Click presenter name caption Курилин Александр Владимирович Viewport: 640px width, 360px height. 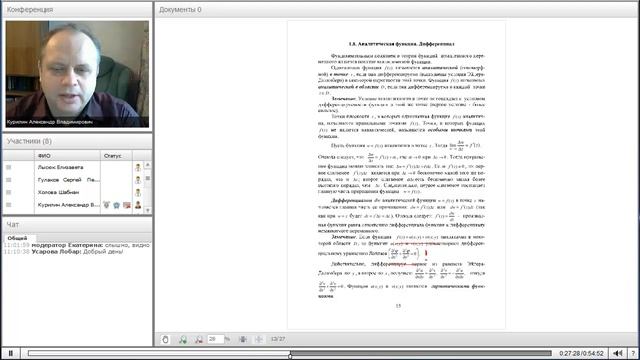pos(49,122)
